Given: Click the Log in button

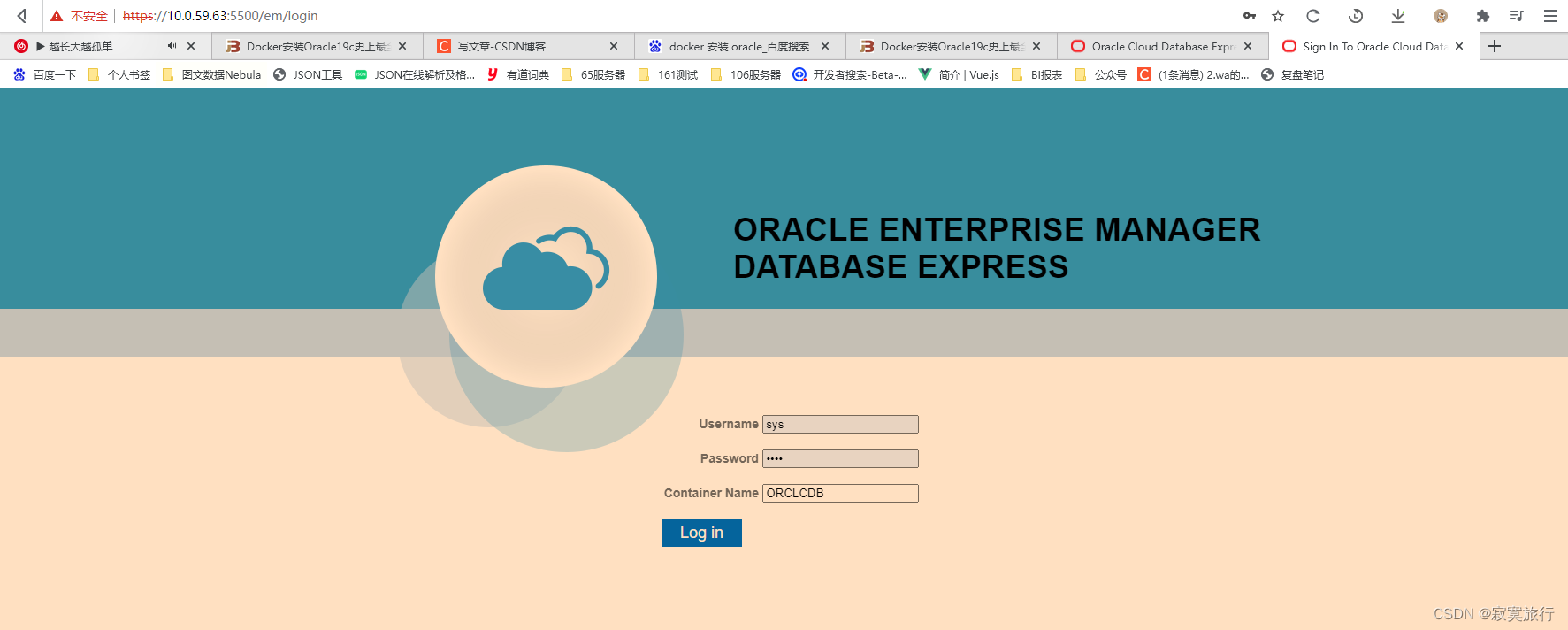Looking at the screenshot, I should coord(701,533).
